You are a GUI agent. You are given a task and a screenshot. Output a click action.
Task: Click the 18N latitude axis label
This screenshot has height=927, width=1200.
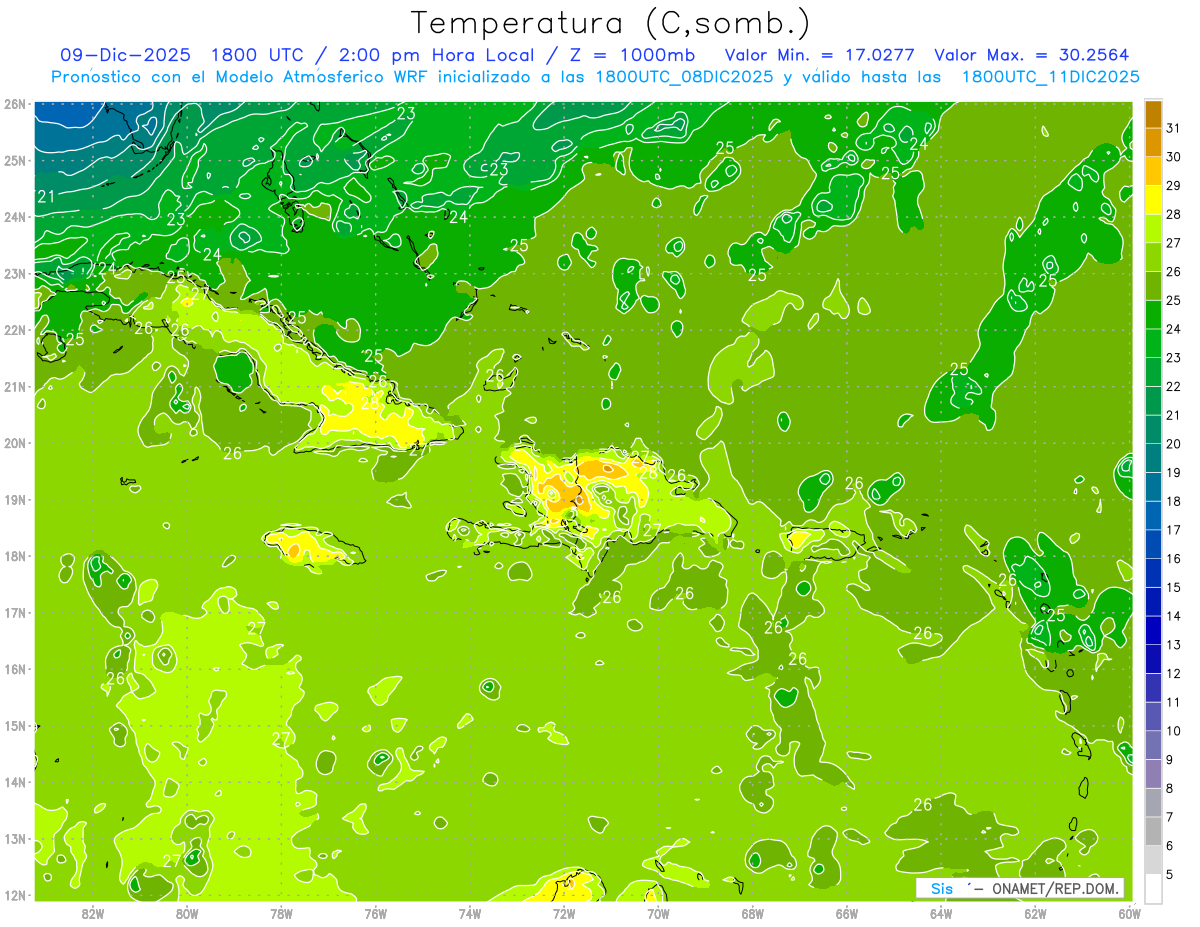pos(15,556)
